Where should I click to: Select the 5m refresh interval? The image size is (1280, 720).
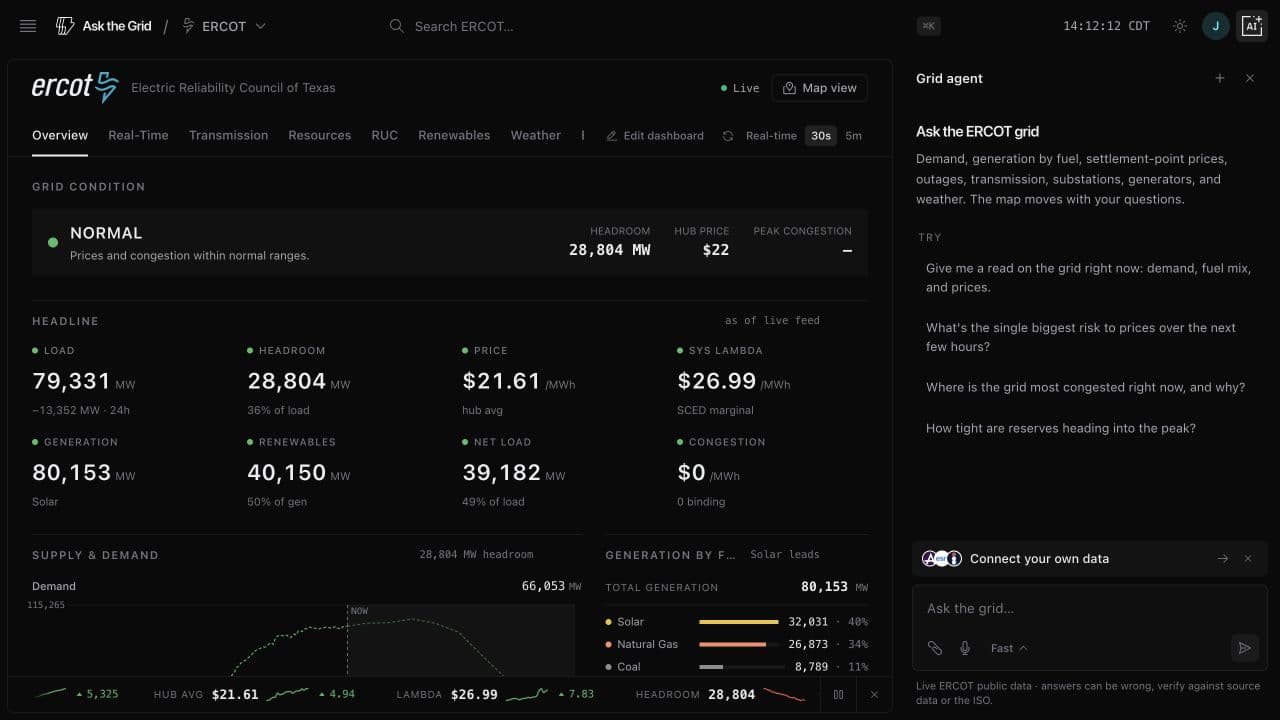click(853, 136)
